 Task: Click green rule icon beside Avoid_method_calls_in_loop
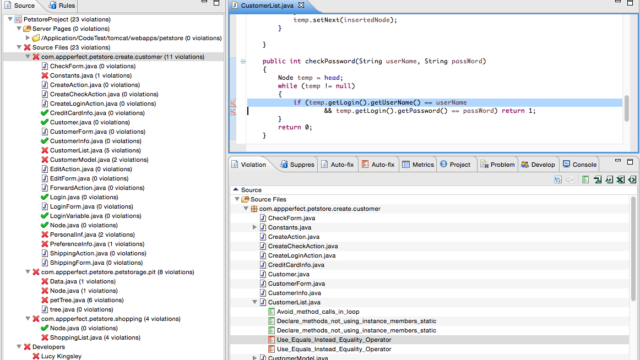point(271,311)
